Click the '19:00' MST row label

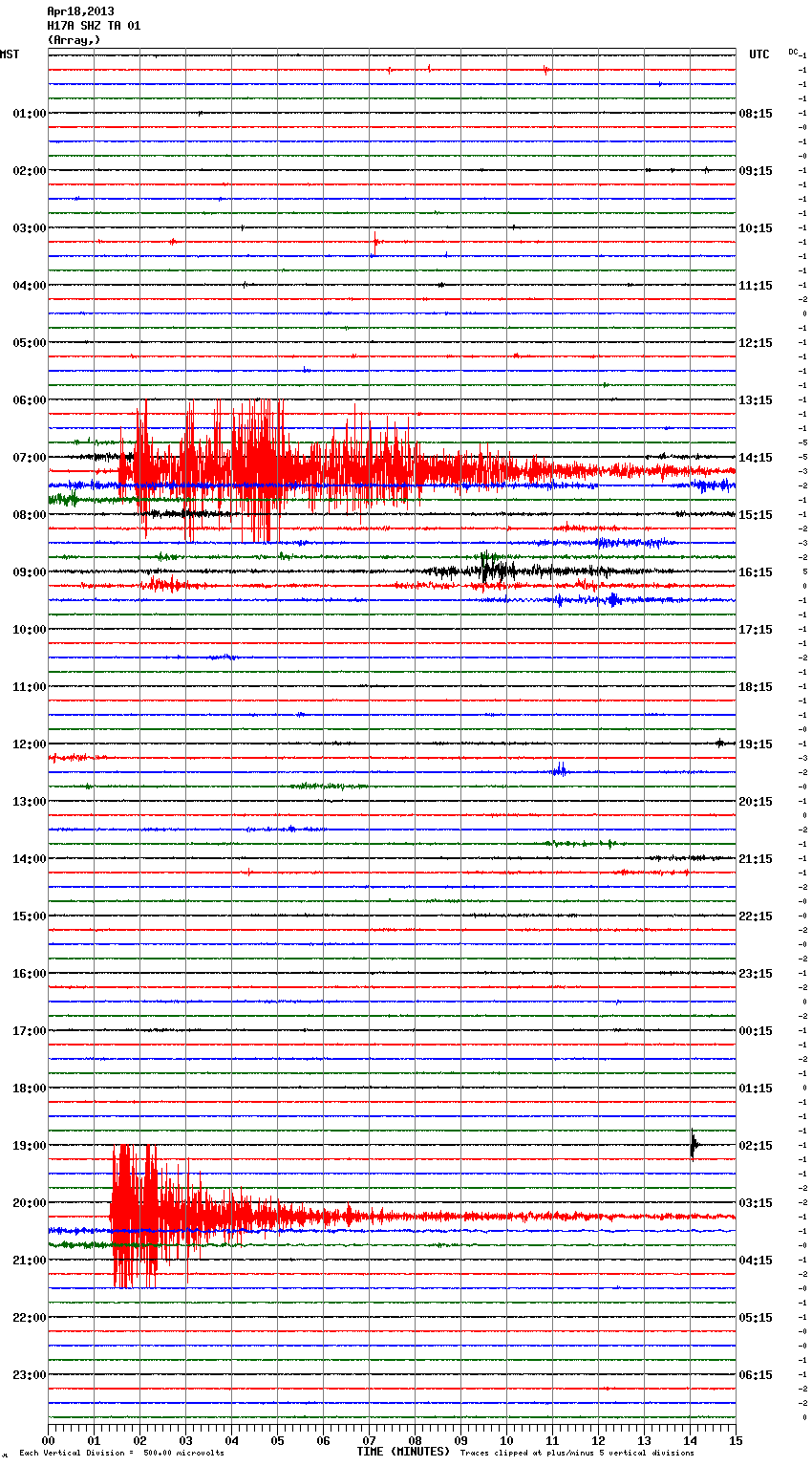tap(30, 1146)
